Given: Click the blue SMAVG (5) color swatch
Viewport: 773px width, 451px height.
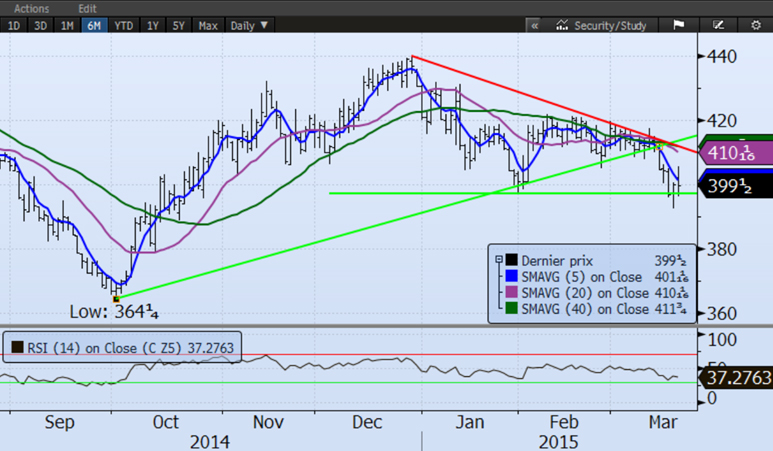Looking at the screenshot, I should click(510, 277).
